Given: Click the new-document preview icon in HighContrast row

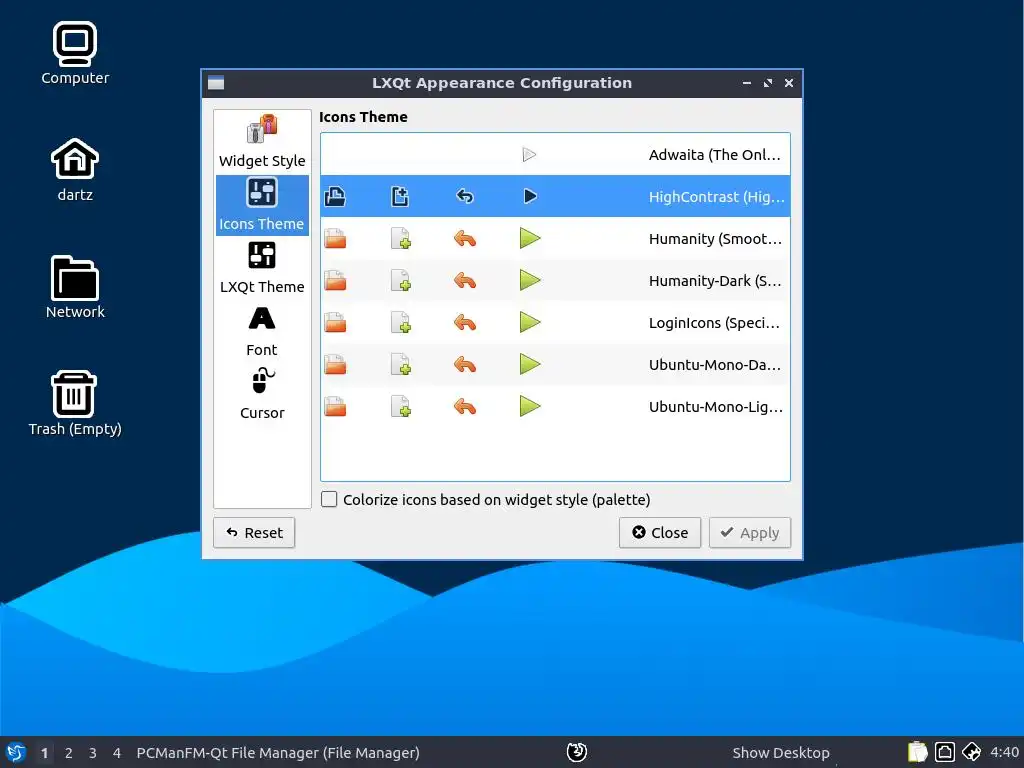Looking at the screenshot, I should point(400,197).
